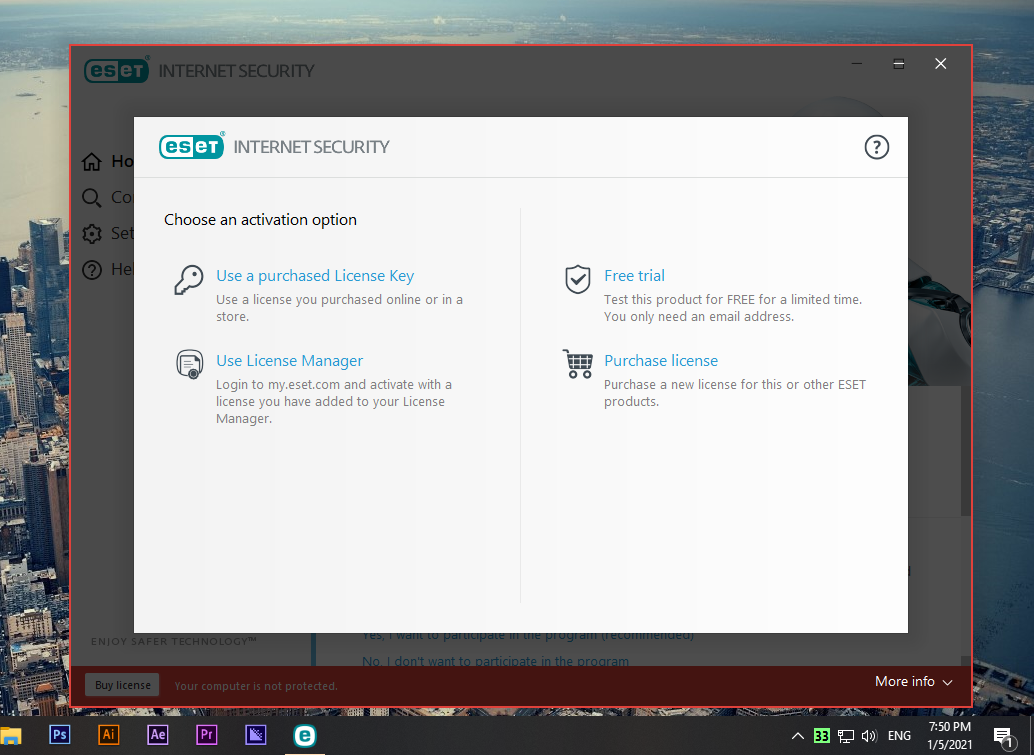Click the ESET logo in the activation dialog header

pyautogui.click(x=191, y=146)
